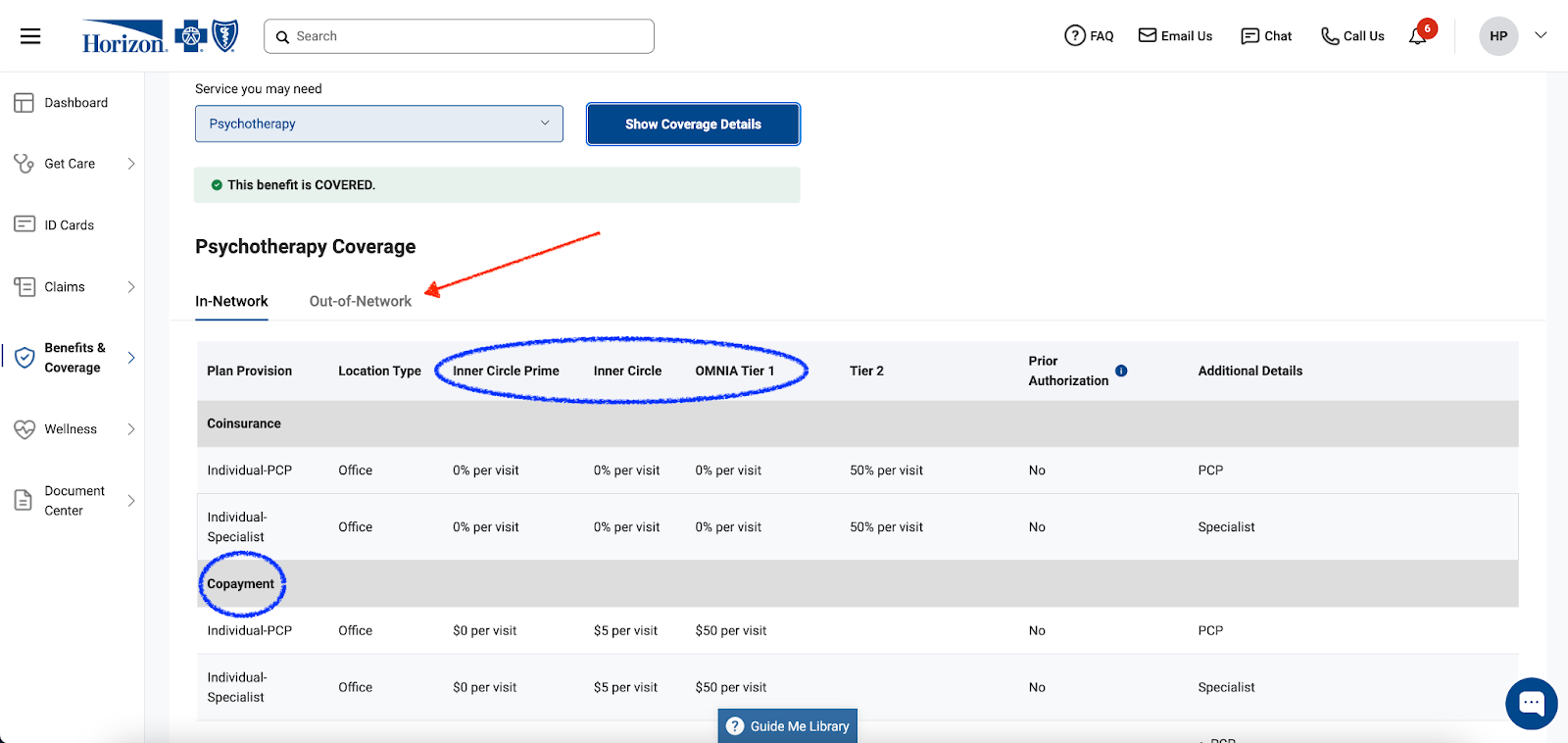Viewport: 1568px width, 743px height.
Task: Expand the Document Center chevron
Action: 131,501
